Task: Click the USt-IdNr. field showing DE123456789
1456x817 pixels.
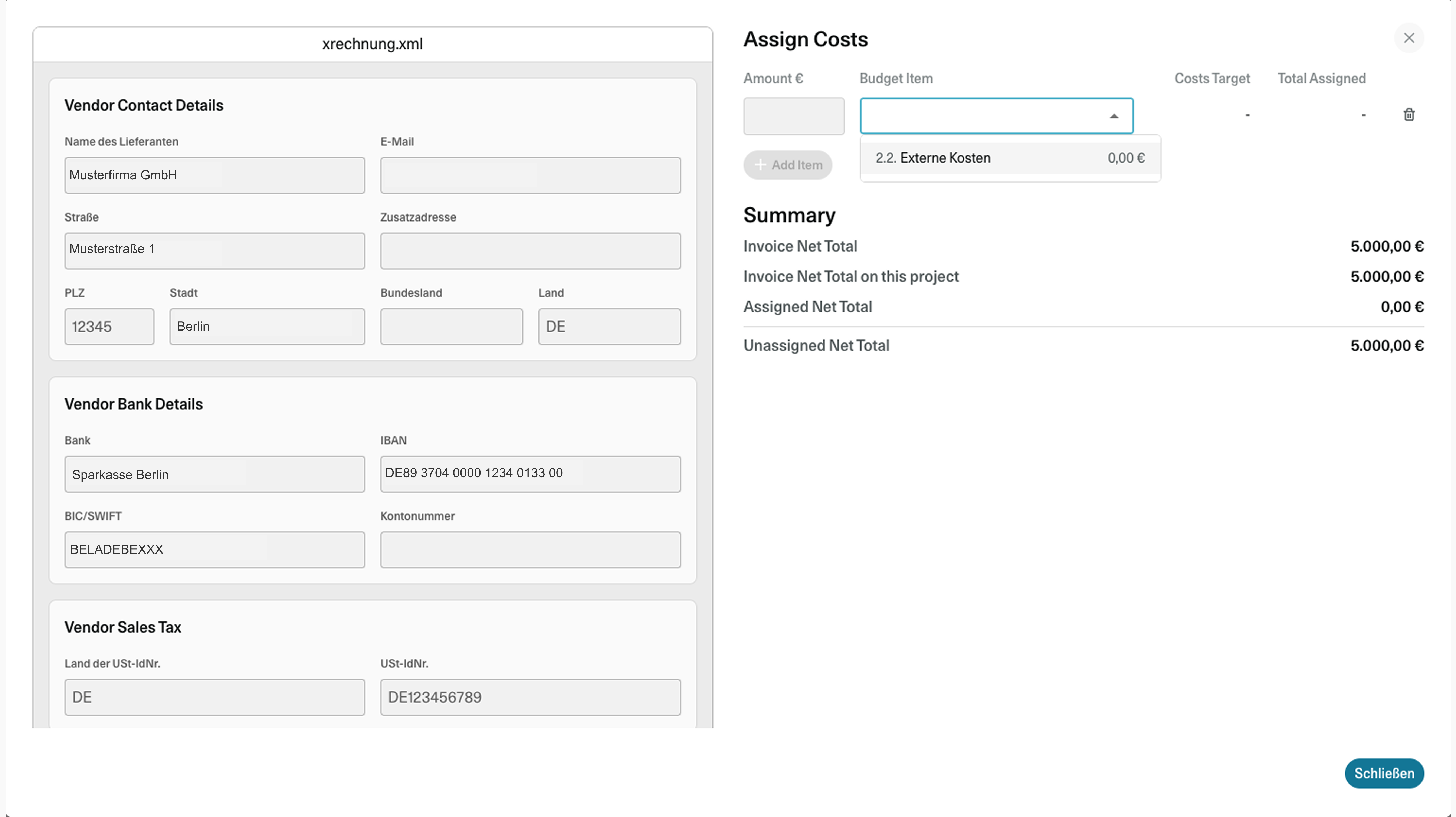Action: point(530,697)
